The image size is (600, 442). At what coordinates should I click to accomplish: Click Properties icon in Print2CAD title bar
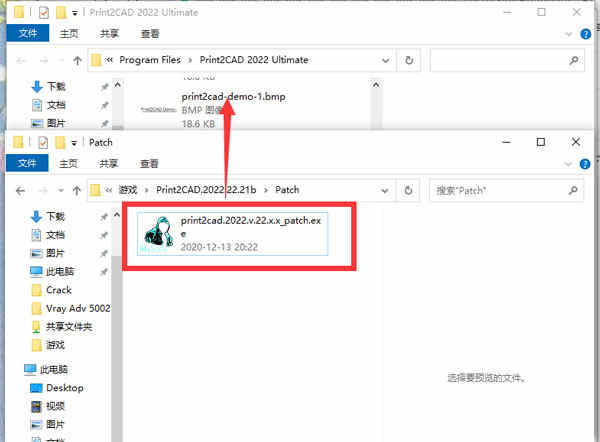pyautogui.click(x=44, y=13)
